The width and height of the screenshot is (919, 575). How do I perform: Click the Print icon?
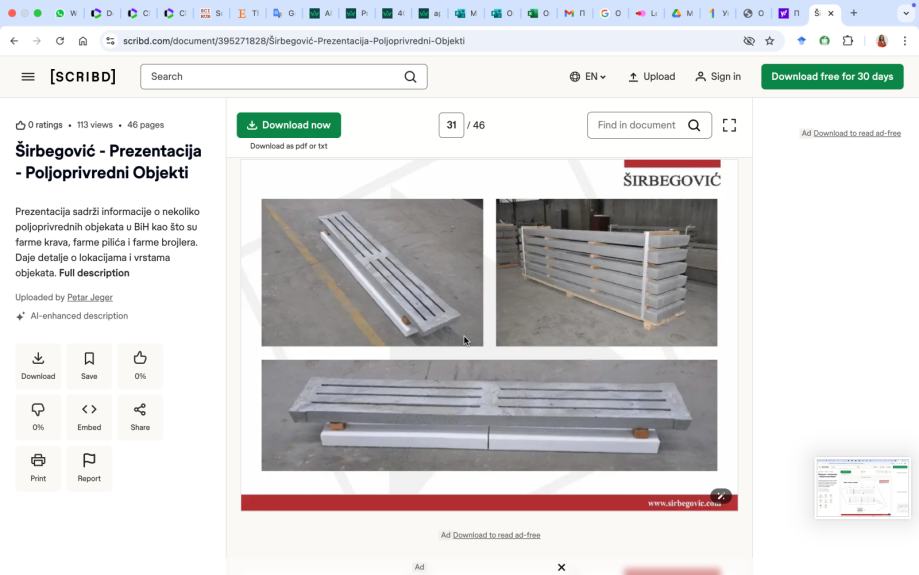[x=38, y=468]
